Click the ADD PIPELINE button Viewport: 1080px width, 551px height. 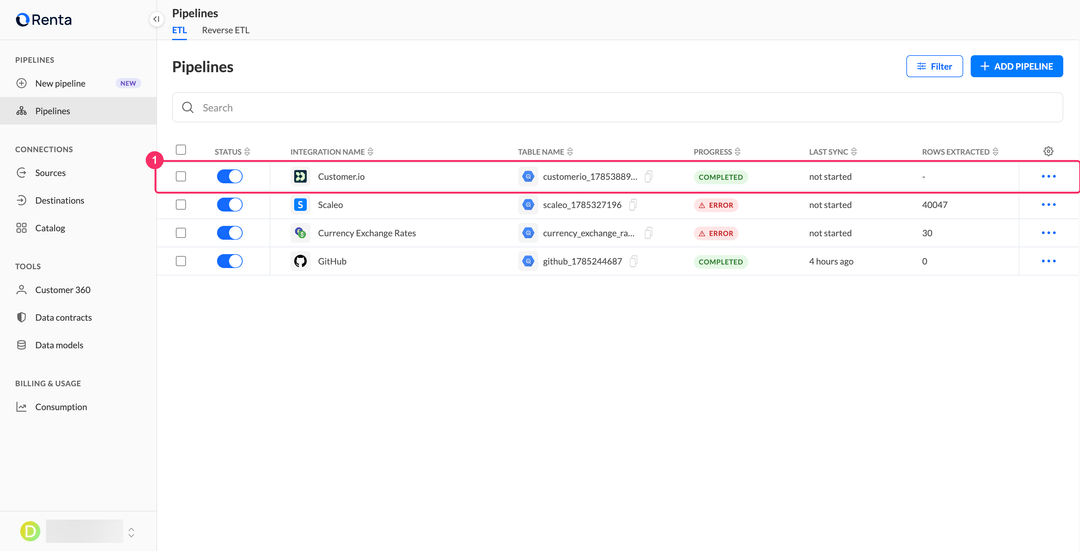[1017, 66]
